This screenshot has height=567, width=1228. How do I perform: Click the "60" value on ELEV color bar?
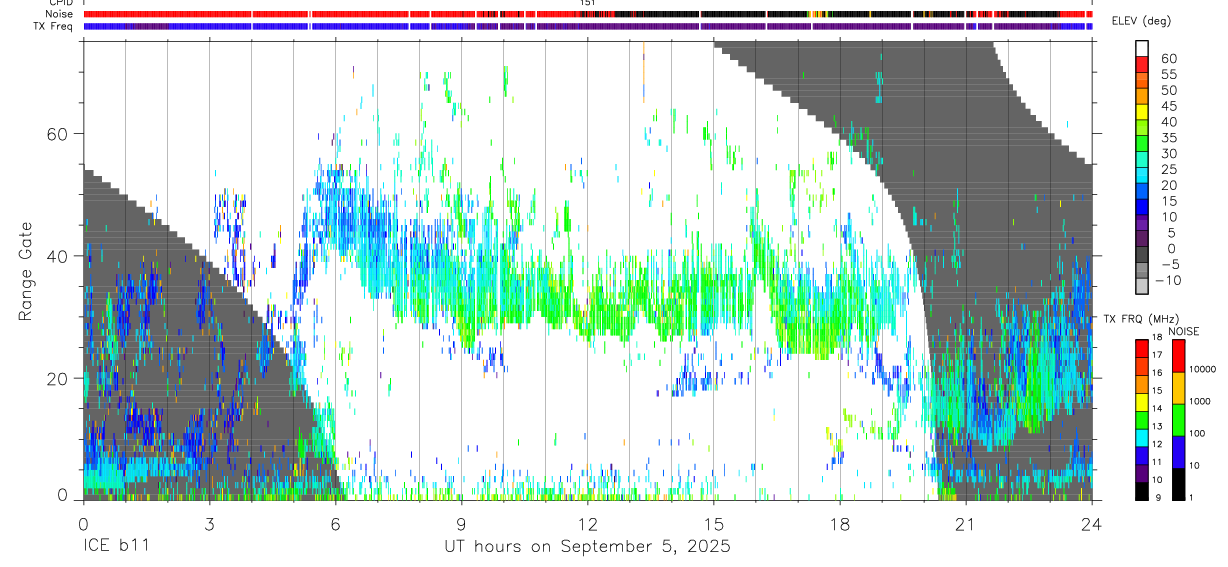pyautogui.click(x=1167, y=58)
